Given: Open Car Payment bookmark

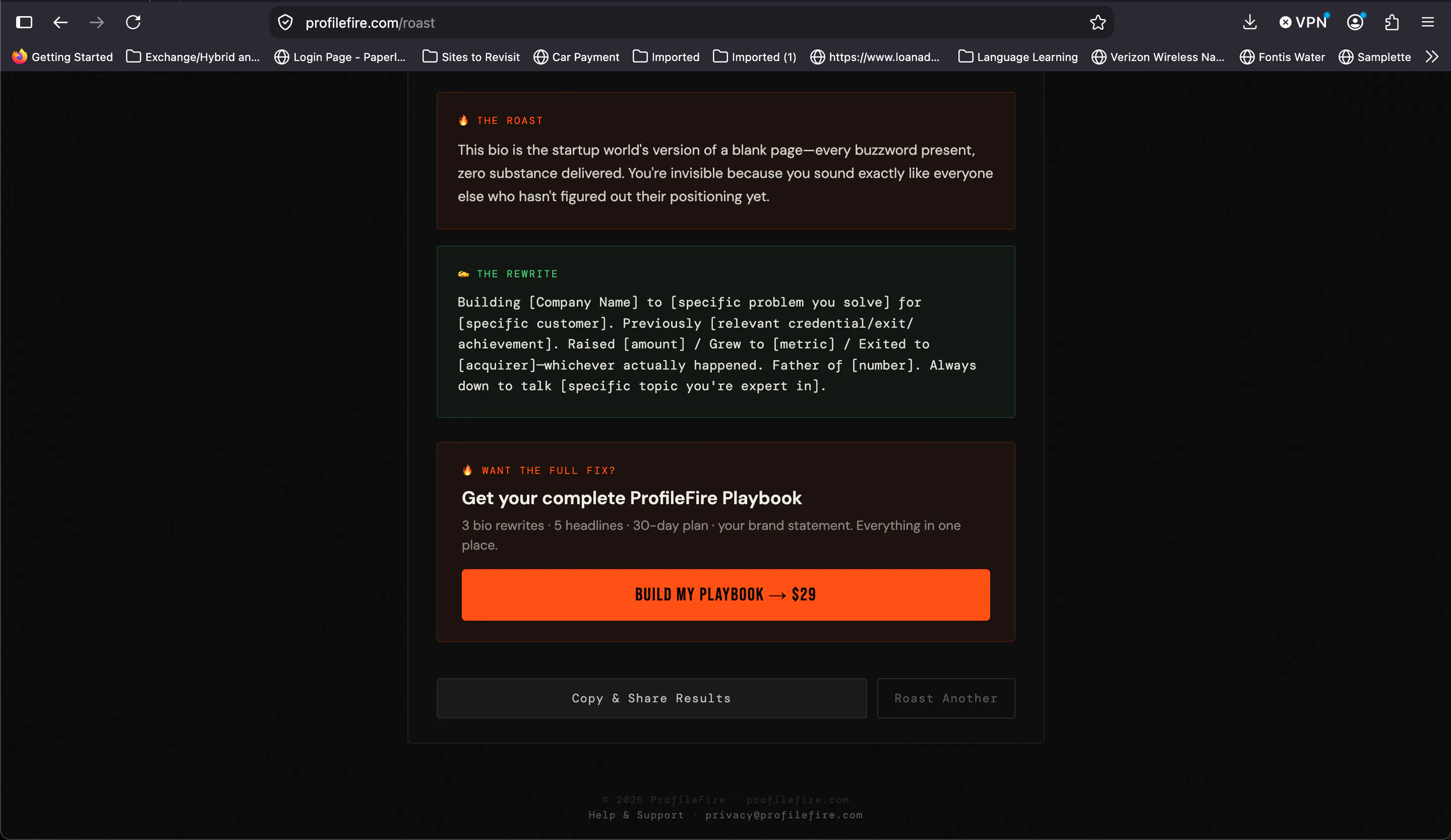Looking at the screenshot, I should 576,56.
